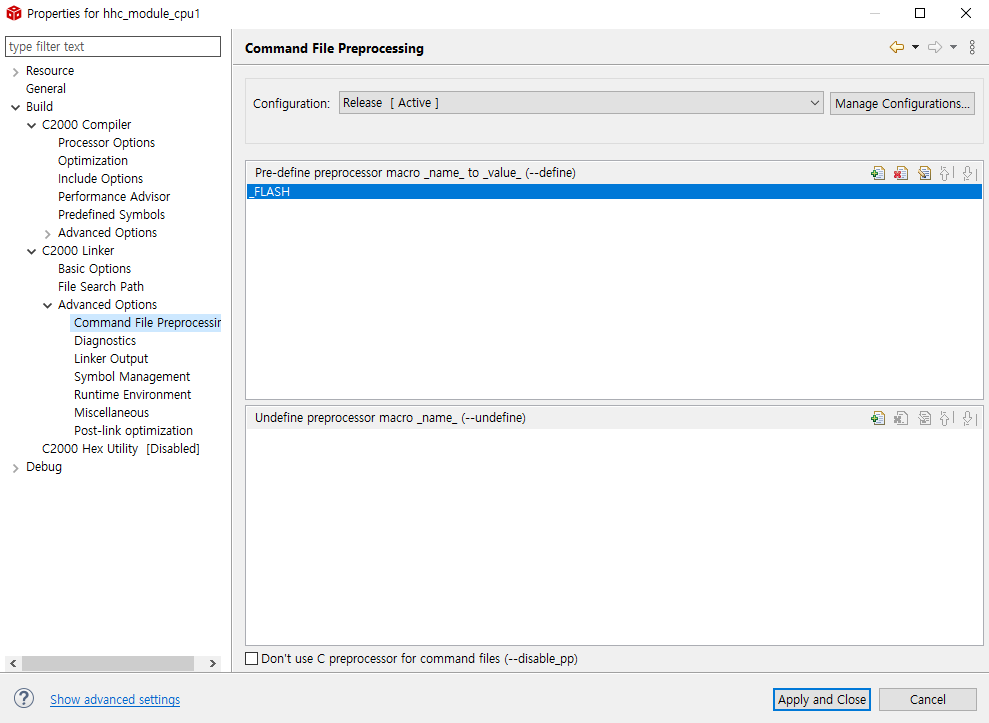The image size is (989, 723).
Task: Select Command File Preprocessing tree item
Action: 146,322
